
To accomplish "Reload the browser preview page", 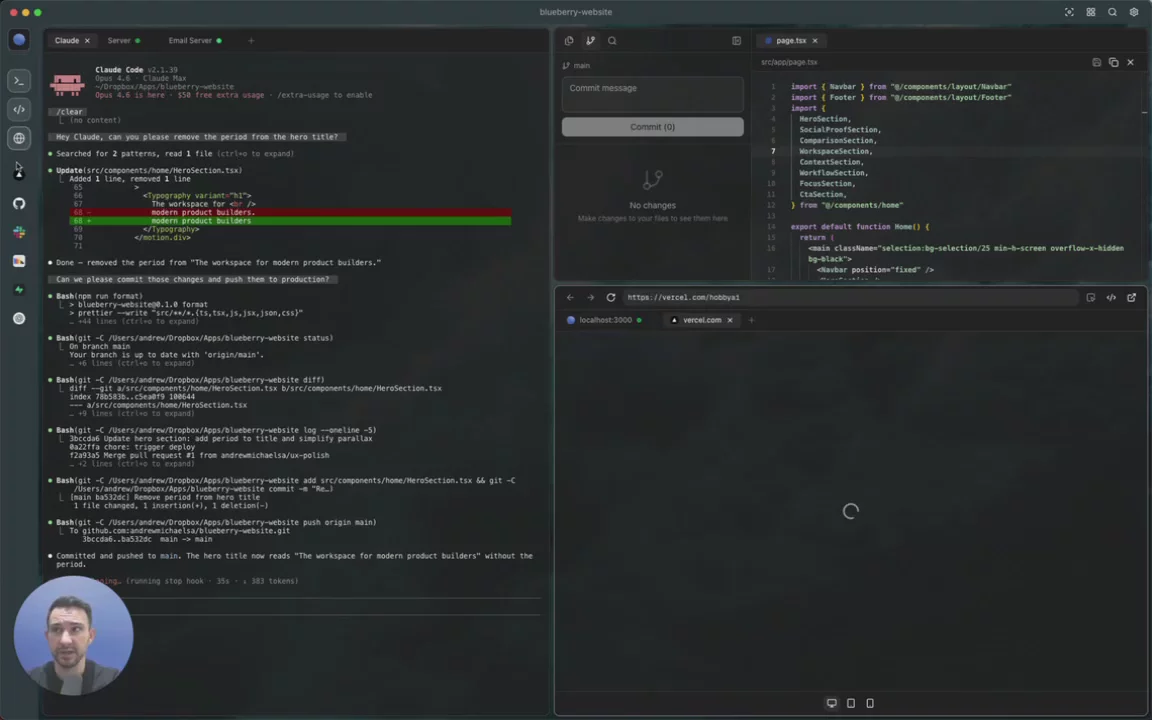I will pyautogui.click(x=611, y=297).
